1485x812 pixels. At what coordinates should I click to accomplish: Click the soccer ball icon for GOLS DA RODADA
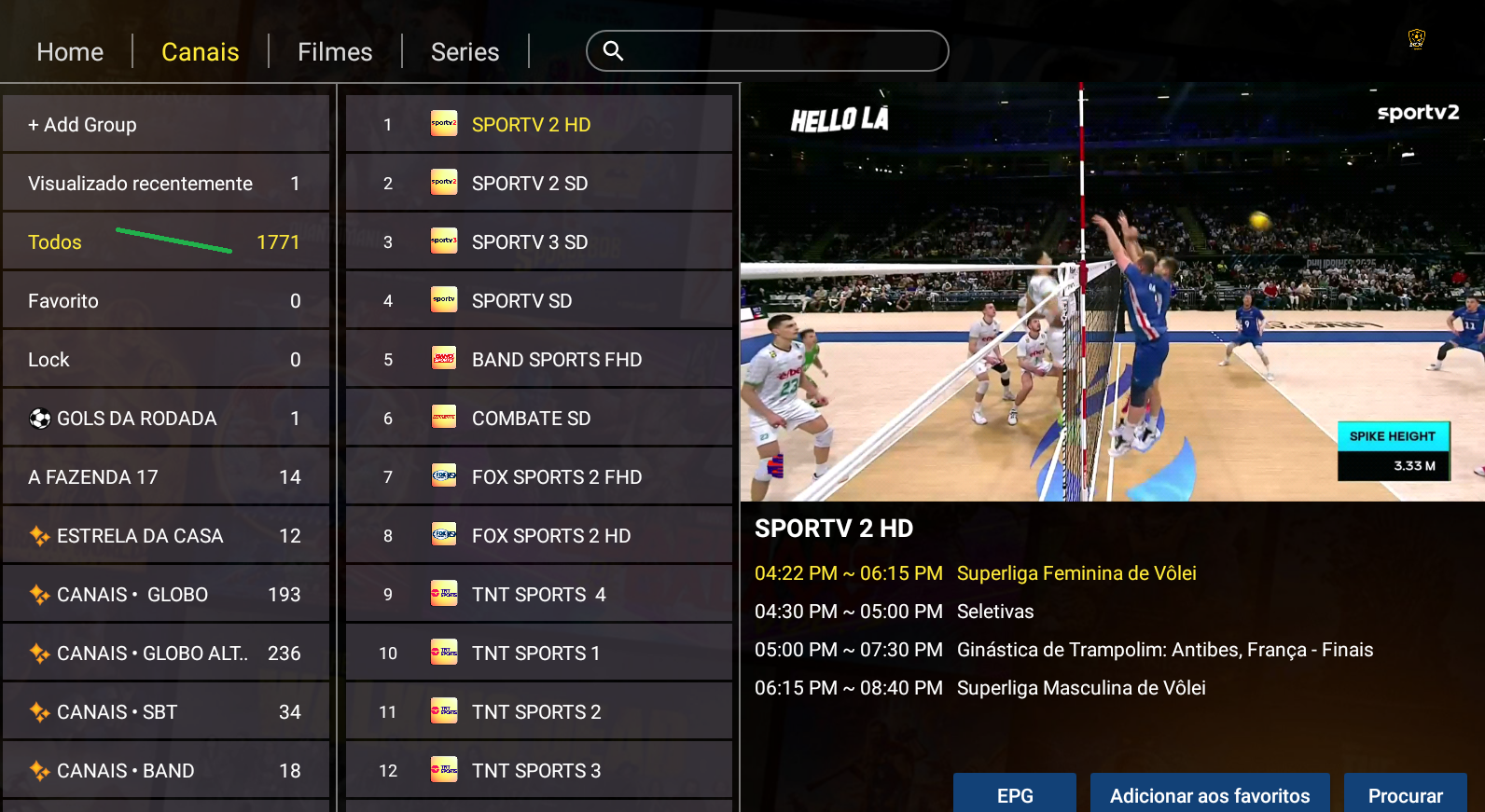click(40, 419)
